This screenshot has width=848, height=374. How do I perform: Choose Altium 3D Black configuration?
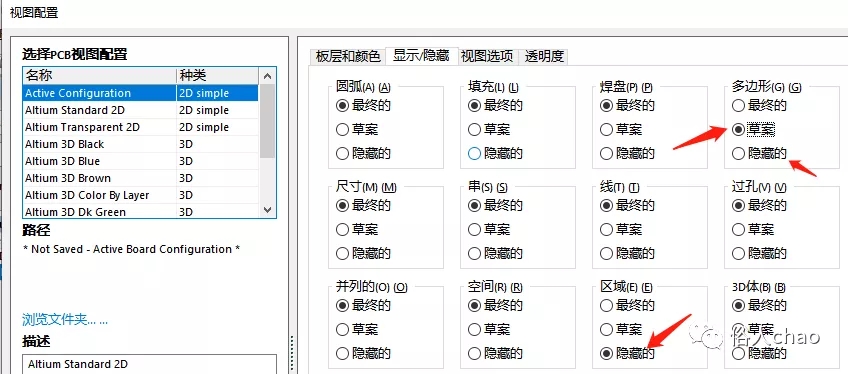coord(141,144)
